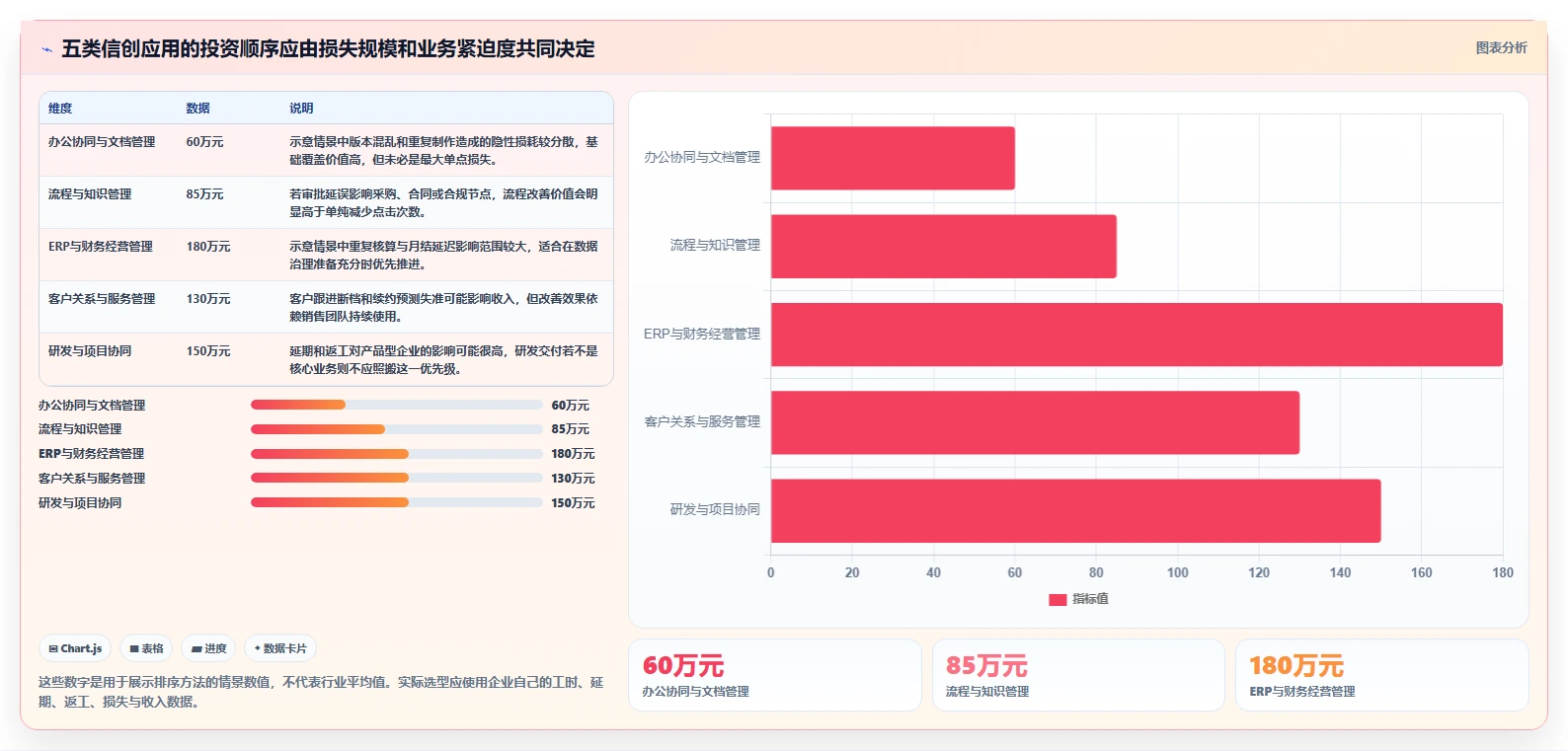Viewport: 1568px width, 751px height.
Task: Click the main heading 五类信创应用的投资顺序
Action: 328,49
